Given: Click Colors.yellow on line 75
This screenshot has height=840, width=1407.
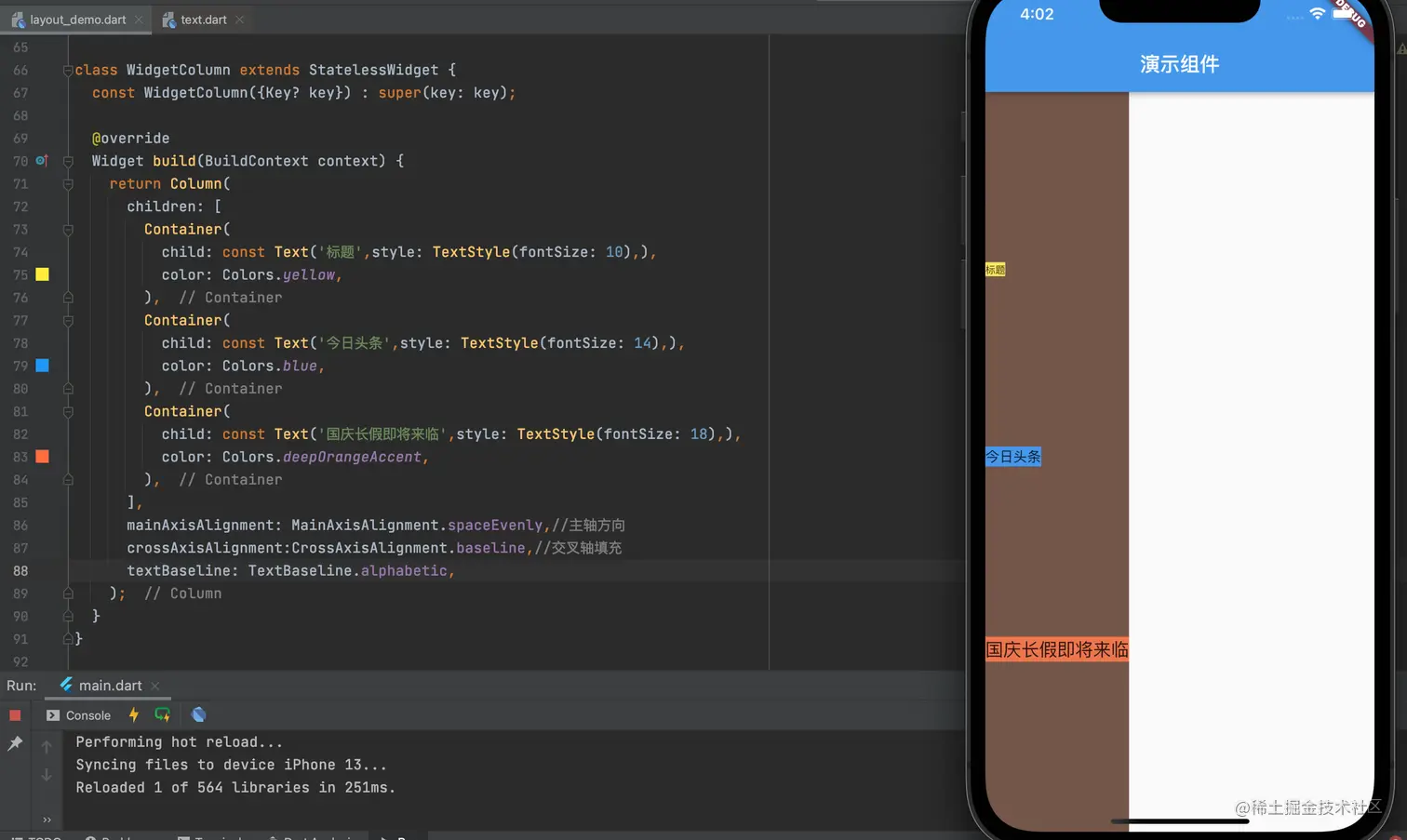Looking at the screenshot, I should point(278,275).
